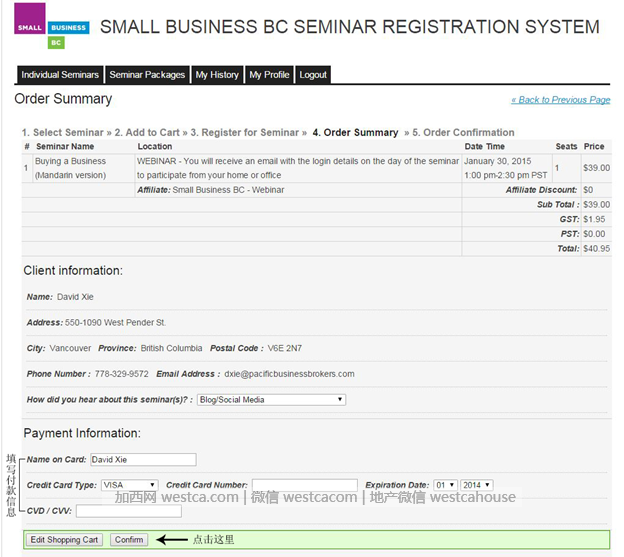Select the WEBINAR location description cell

pos(298,168)
